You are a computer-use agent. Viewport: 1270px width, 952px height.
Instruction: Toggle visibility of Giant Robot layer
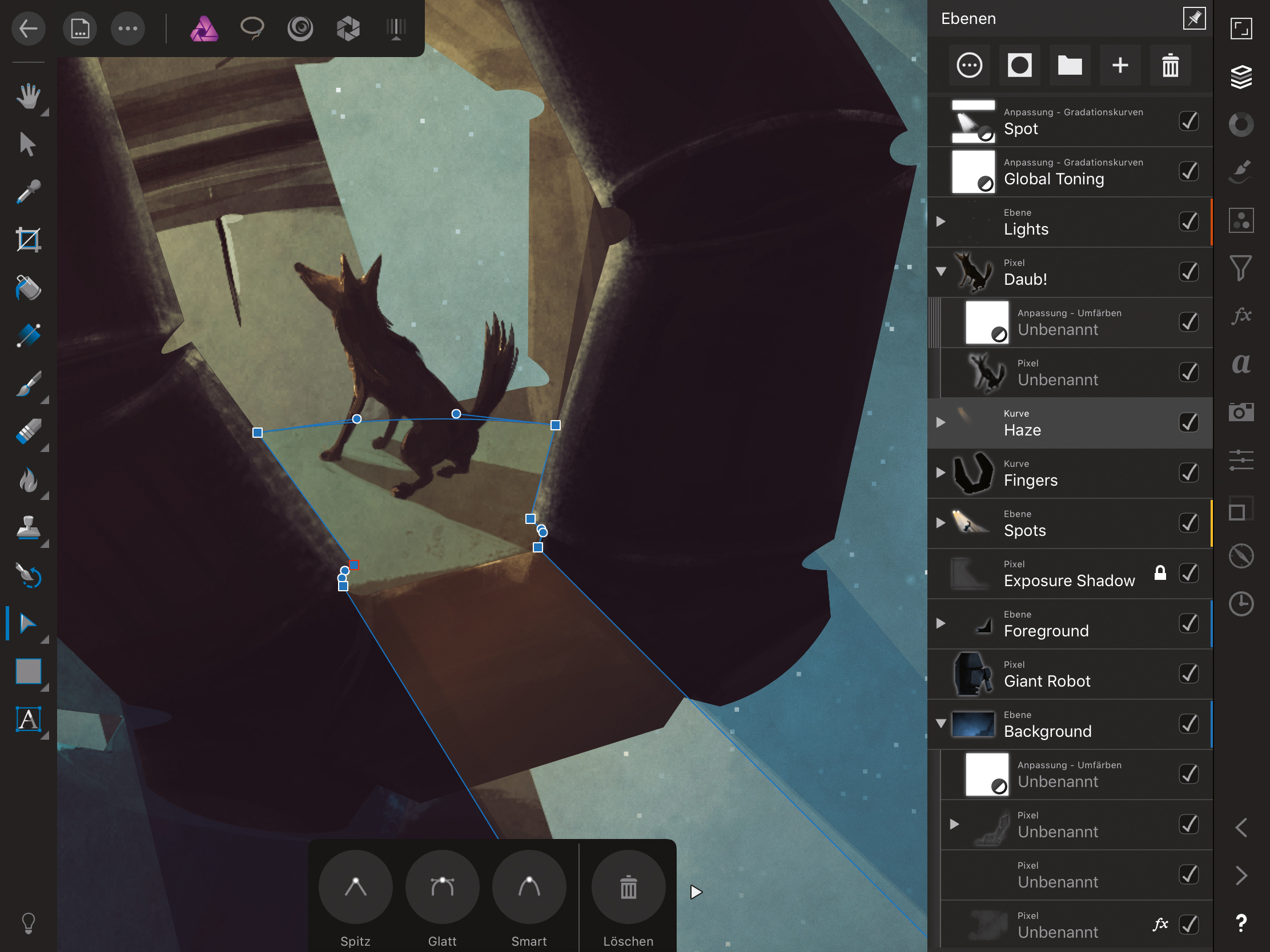click(x=1188, y=673)
